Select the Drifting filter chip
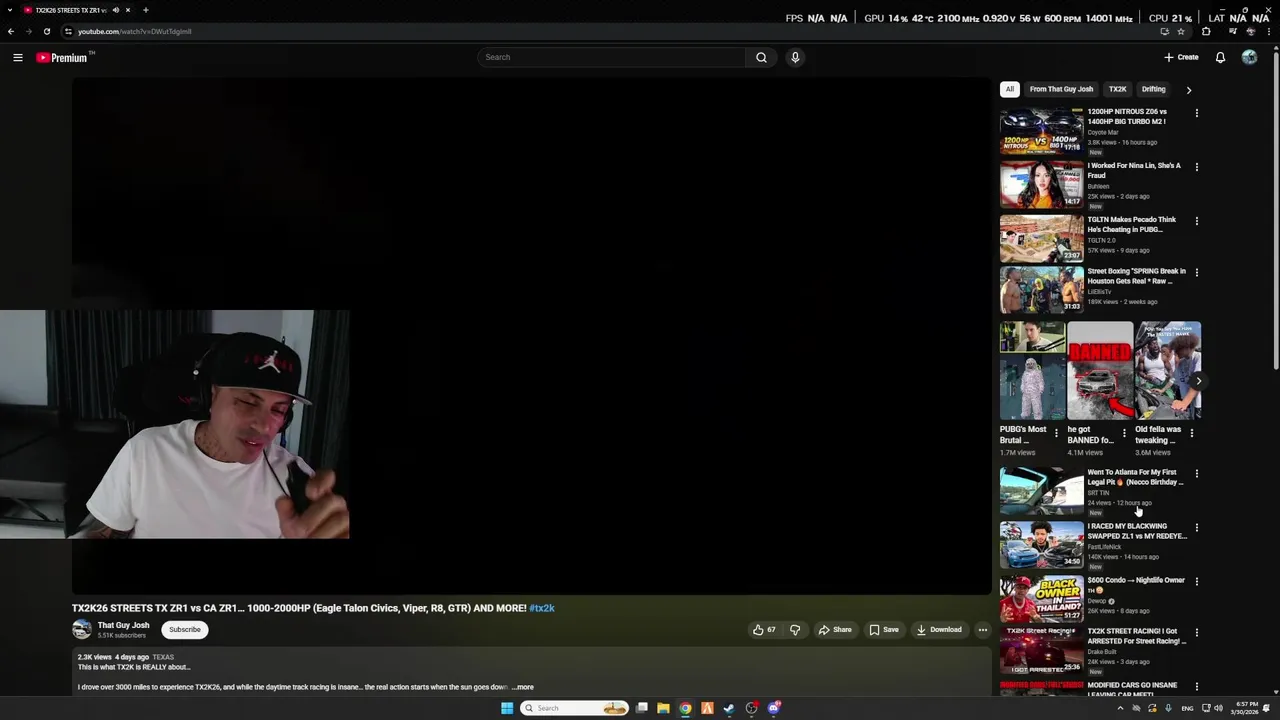Screen dimensions: 1280x720 pyautogui.click(x=1153, y=89)
